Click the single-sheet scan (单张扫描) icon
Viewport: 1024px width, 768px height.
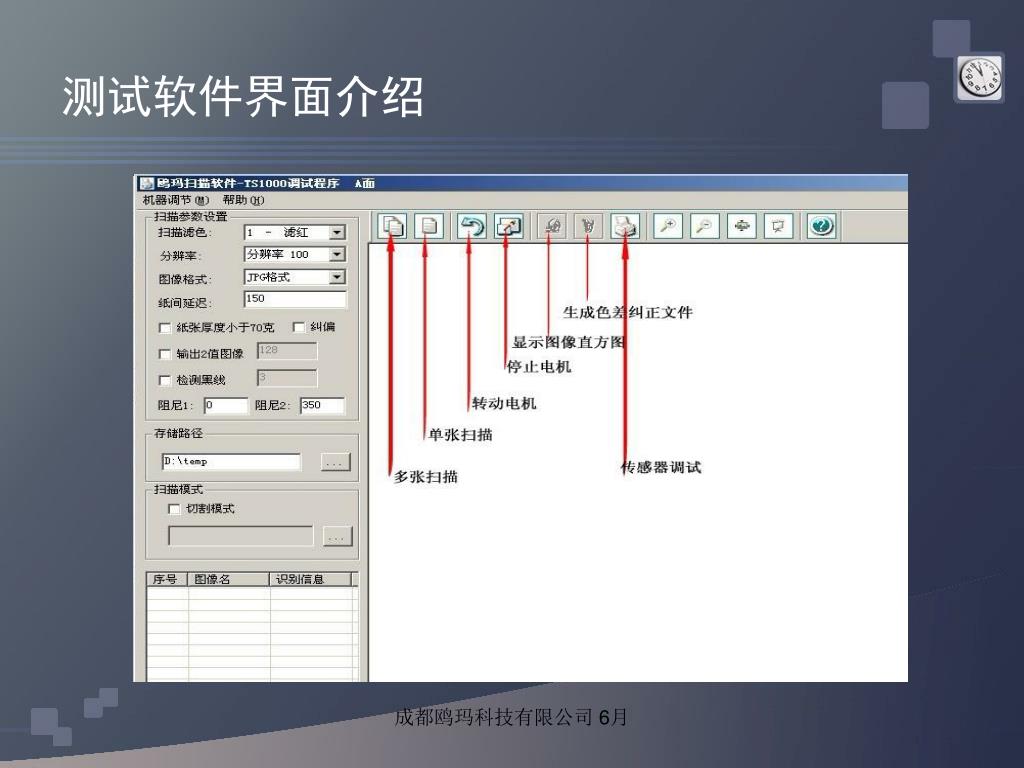[428, 227]
